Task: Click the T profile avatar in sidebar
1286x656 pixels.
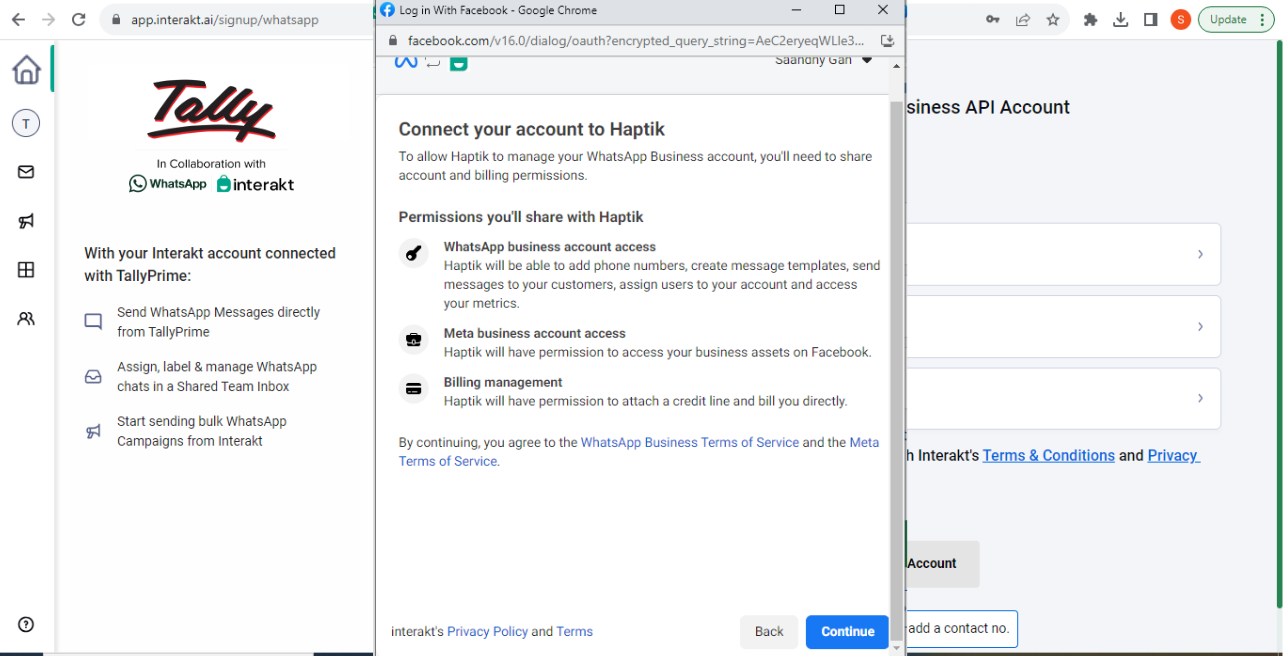Action: 26,124
